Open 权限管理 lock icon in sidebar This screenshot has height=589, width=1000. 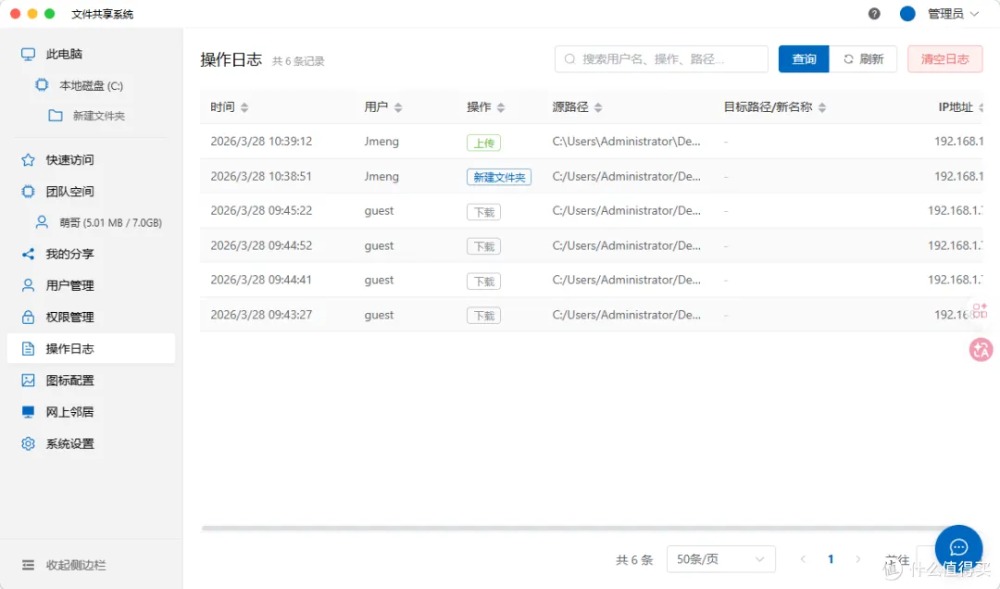click(x=28, y=317)
